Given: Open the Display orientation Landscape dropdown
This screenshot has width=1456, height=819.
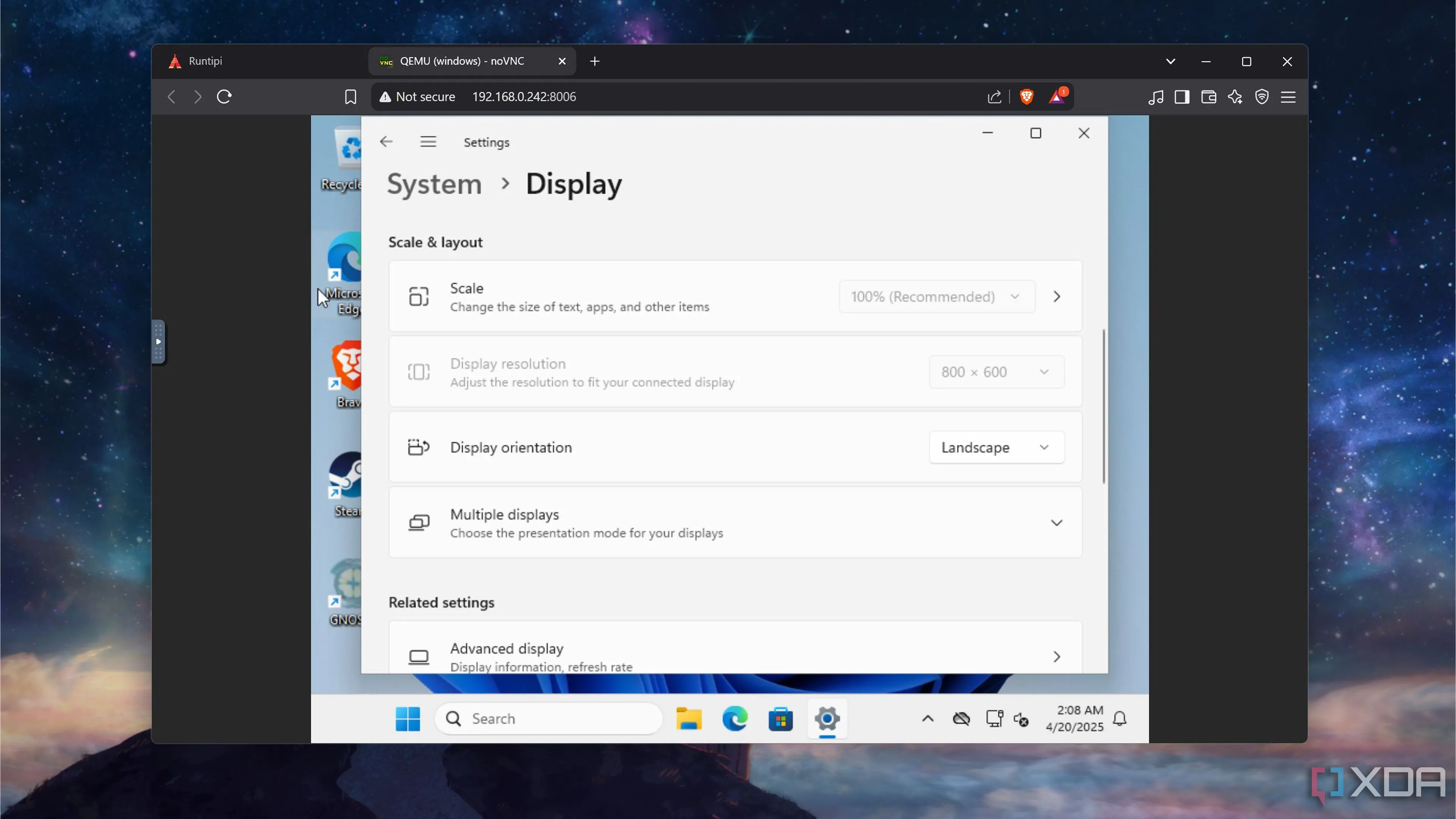Looking at the screenshot, I should [997, 448].
